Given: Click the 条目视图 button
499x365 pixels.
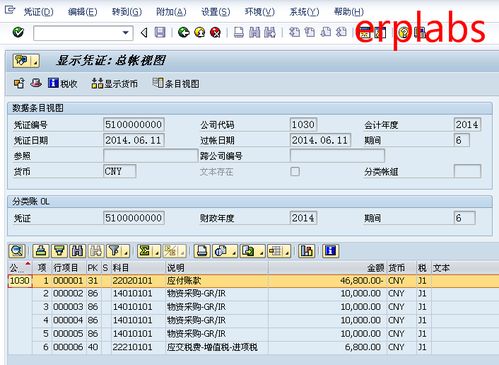Looking at the screenshot, I should [x=176, y=83].
